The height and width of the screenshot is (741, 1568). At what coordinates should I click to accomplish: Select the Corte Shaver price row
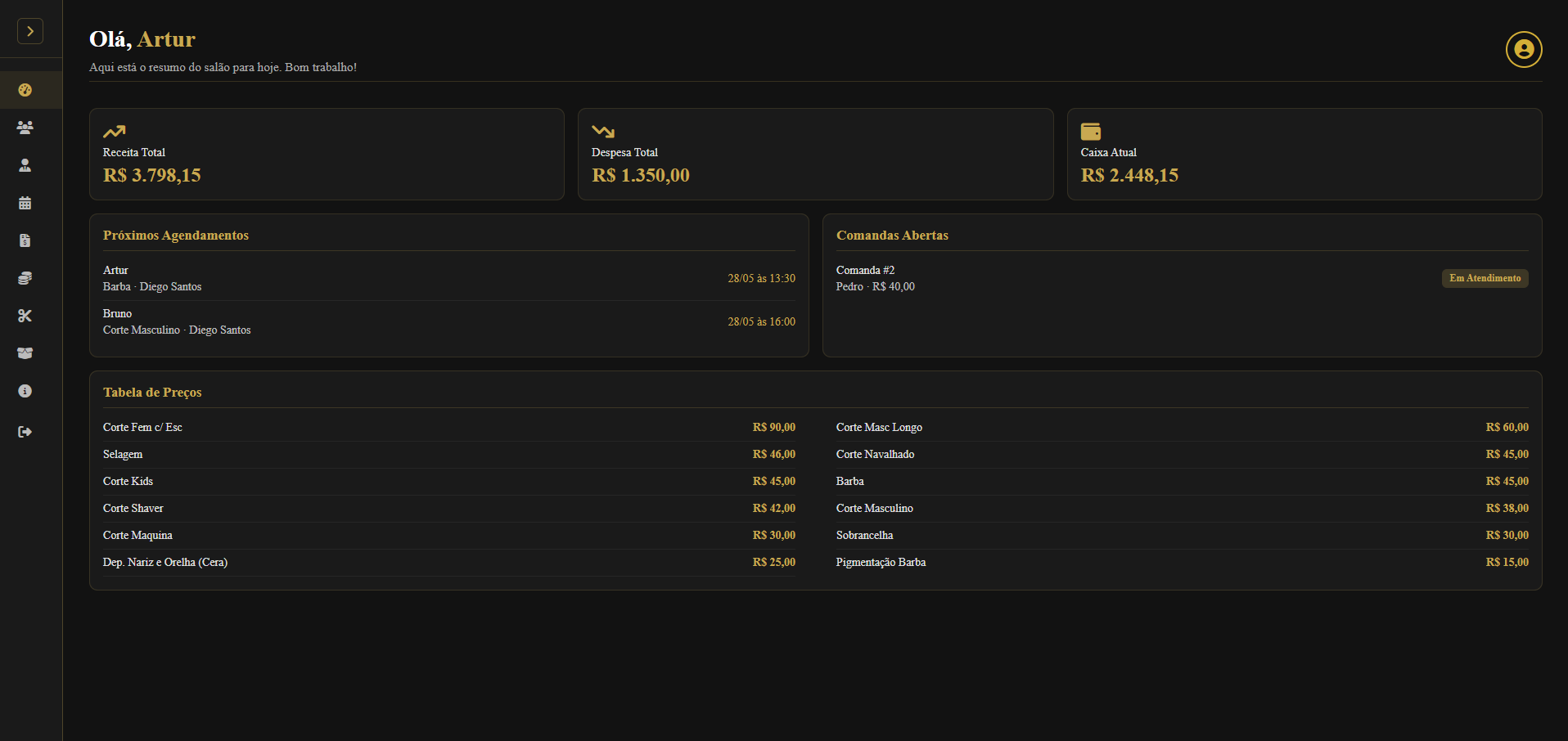449,508
